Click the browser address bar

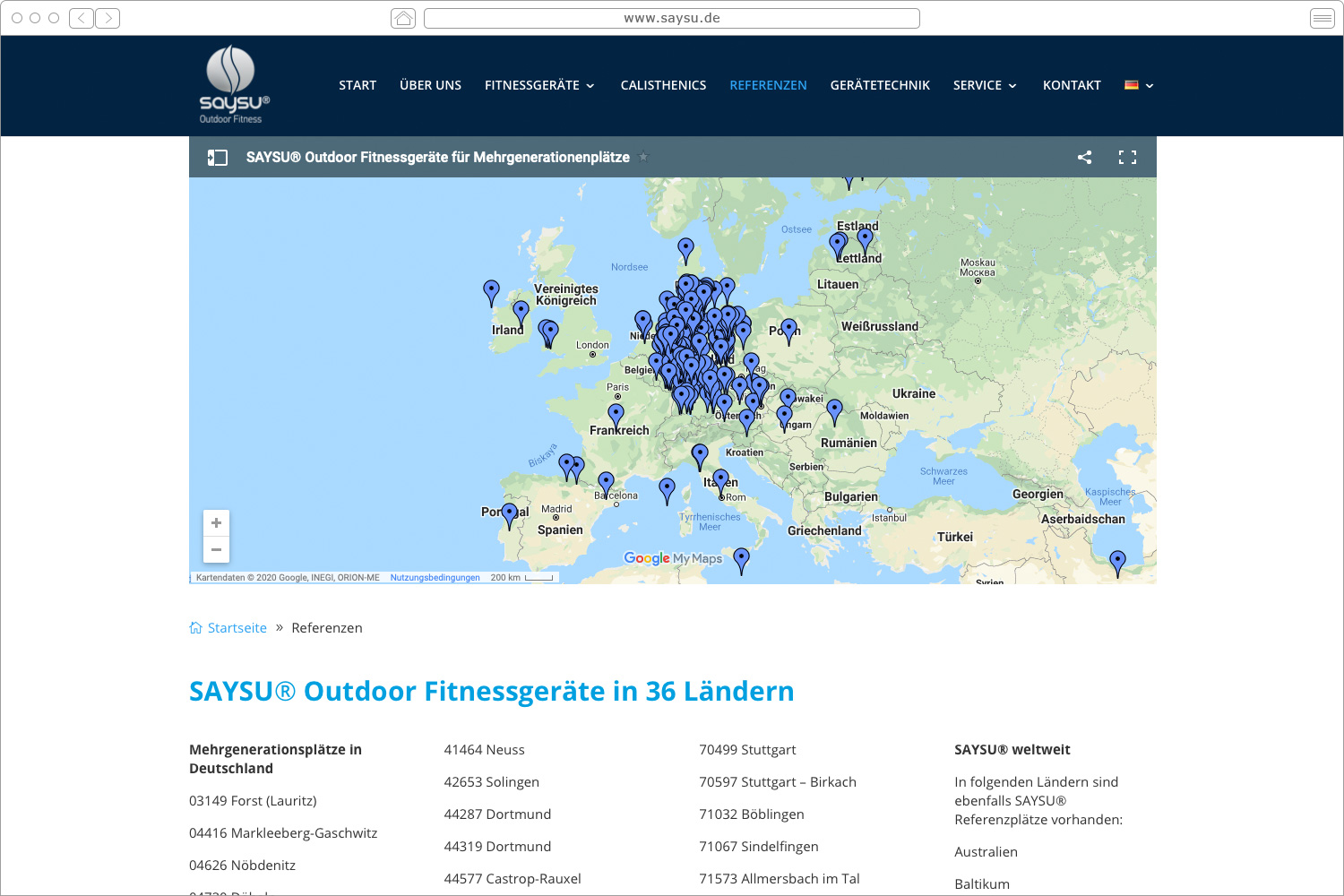672,18
